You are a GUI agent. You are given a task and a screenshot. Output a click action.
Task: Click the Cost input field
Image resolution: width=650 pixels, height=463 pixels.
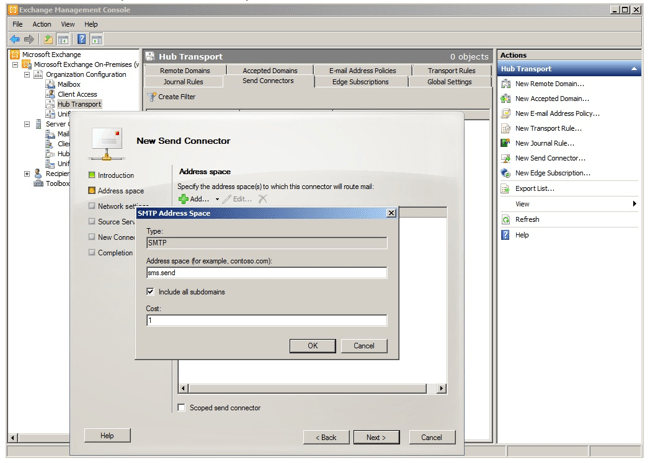click(267, 320)
